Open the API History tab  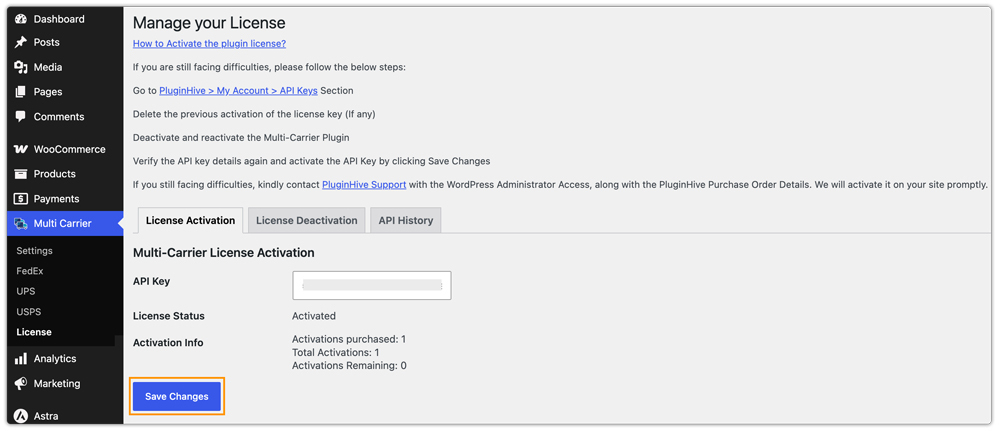coord(406,221)
